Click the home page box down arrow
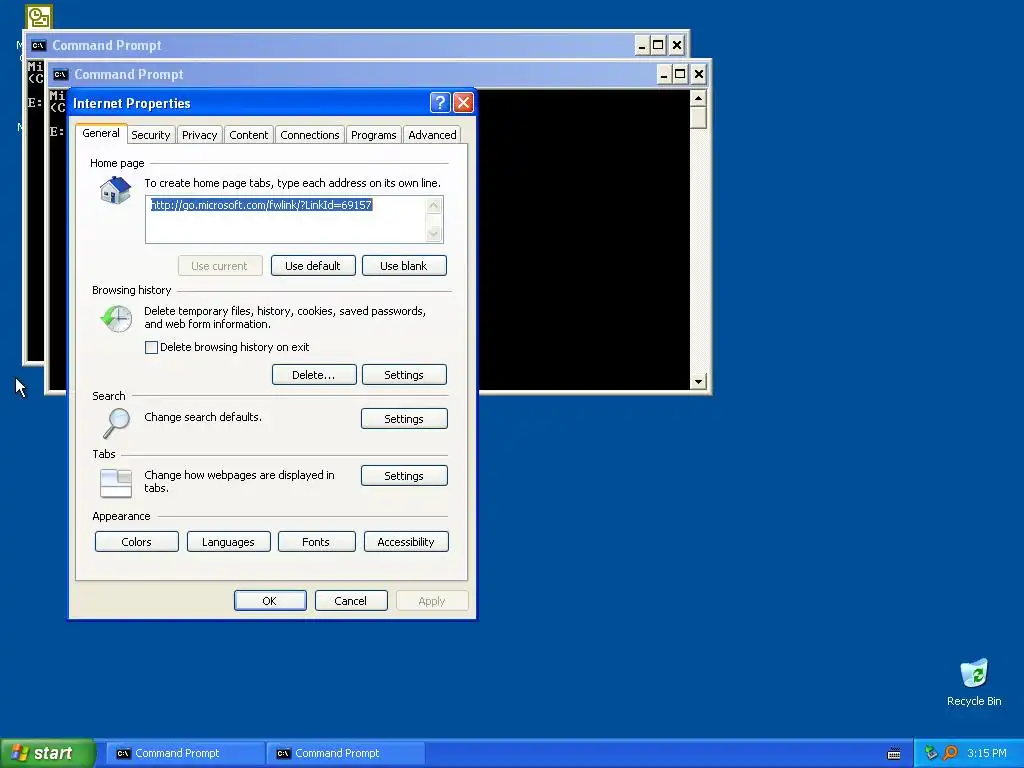Viewport: 1024px width, 768px height. point(434,233)
